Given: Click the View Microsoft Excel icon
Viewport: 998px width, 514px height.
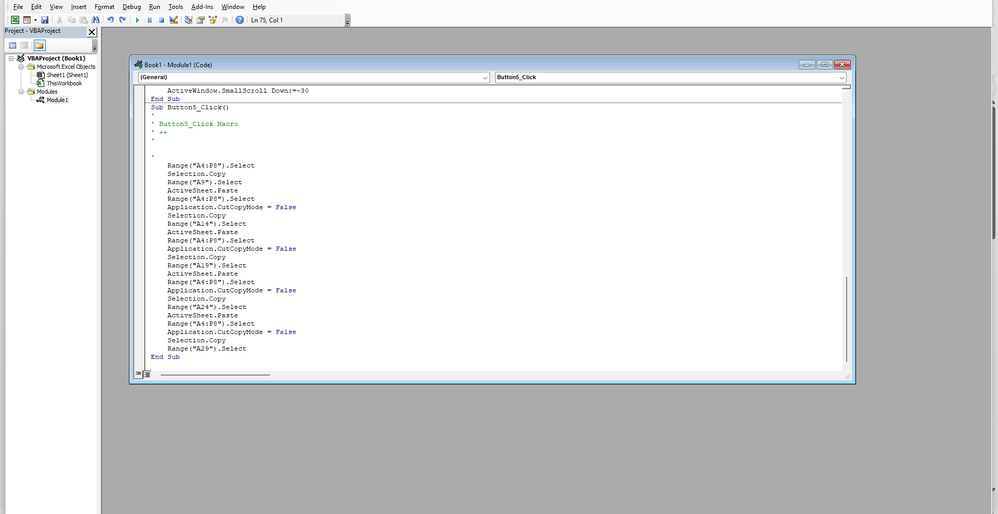Looking at the screenshot, I should click(15, 20).
